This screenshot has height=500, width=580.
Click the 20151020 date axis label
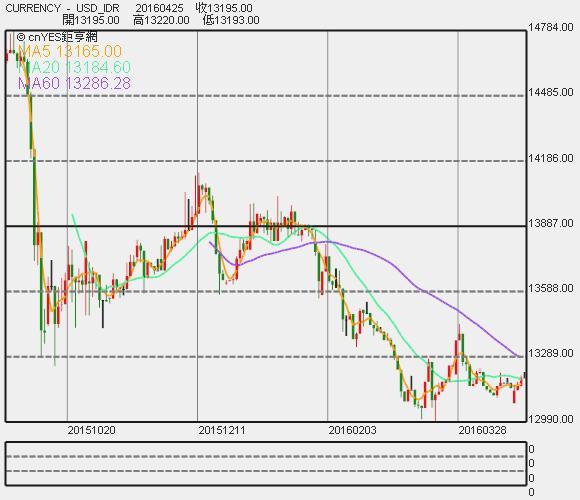point(91,430)
